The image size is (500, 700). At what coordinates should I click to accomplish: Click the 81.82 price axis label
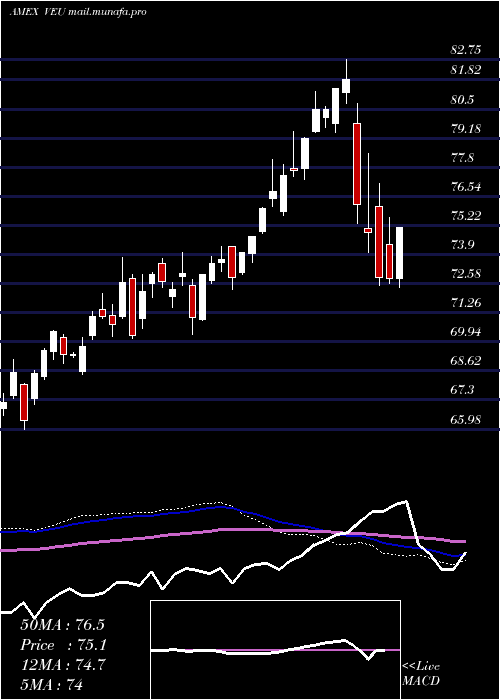click(x=466, y=70)
